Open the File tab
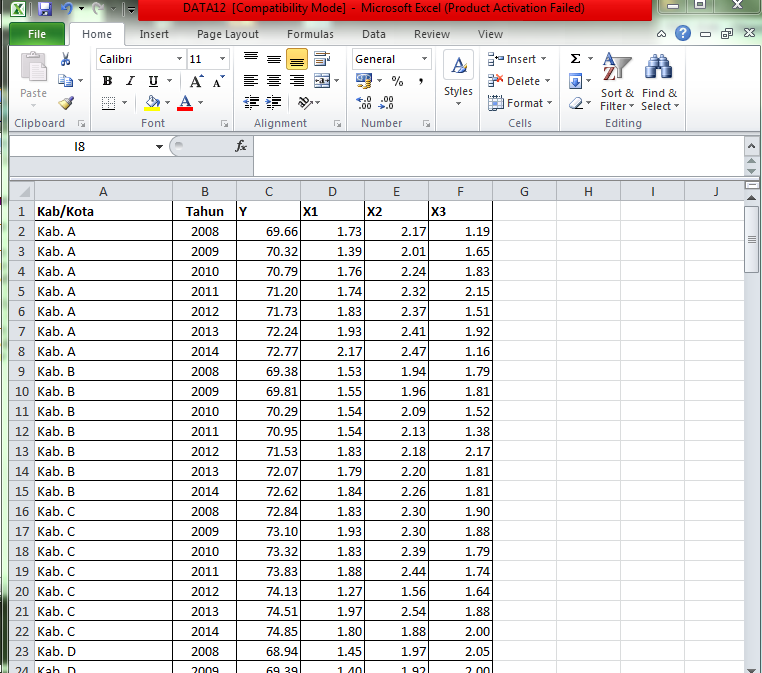 (x=36, y=34)
